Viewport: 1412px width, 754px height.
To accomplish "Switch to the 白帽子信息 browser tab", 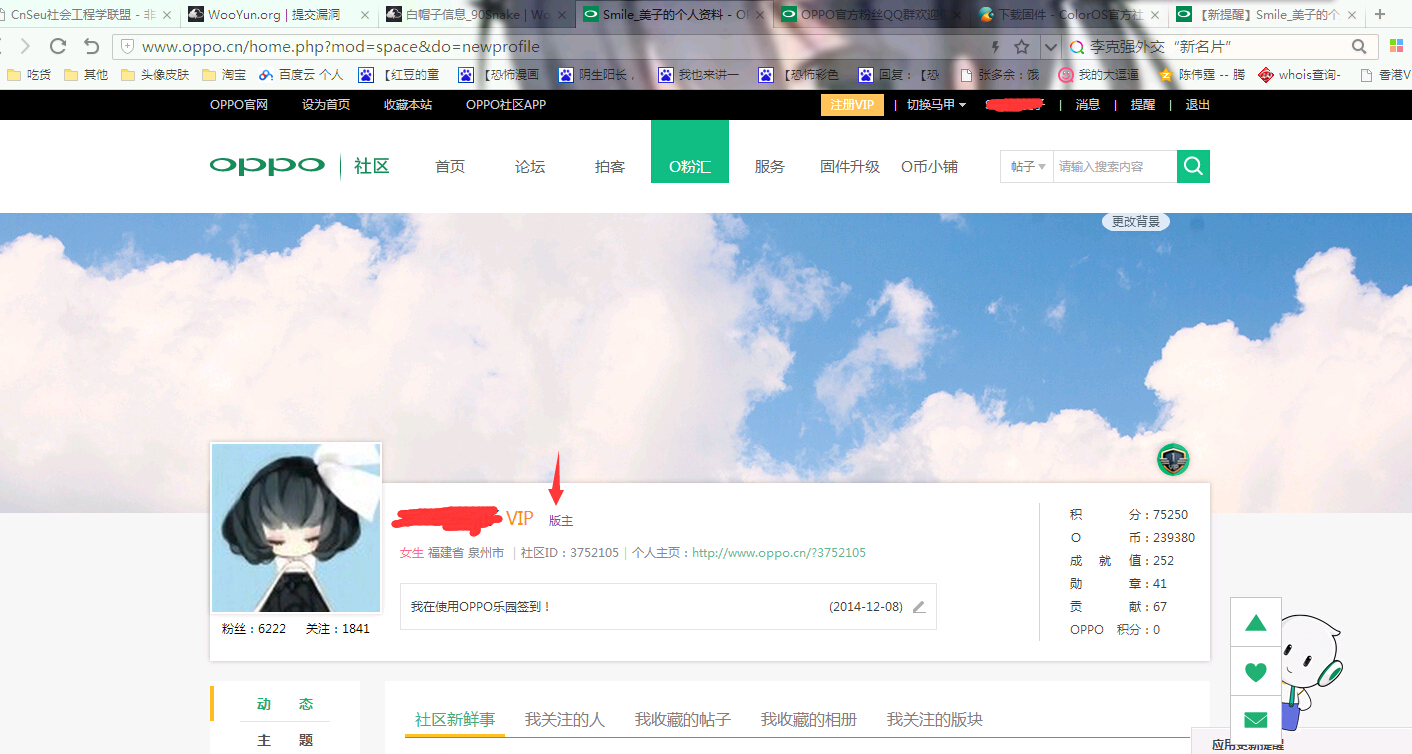I will tap(474, 14).
